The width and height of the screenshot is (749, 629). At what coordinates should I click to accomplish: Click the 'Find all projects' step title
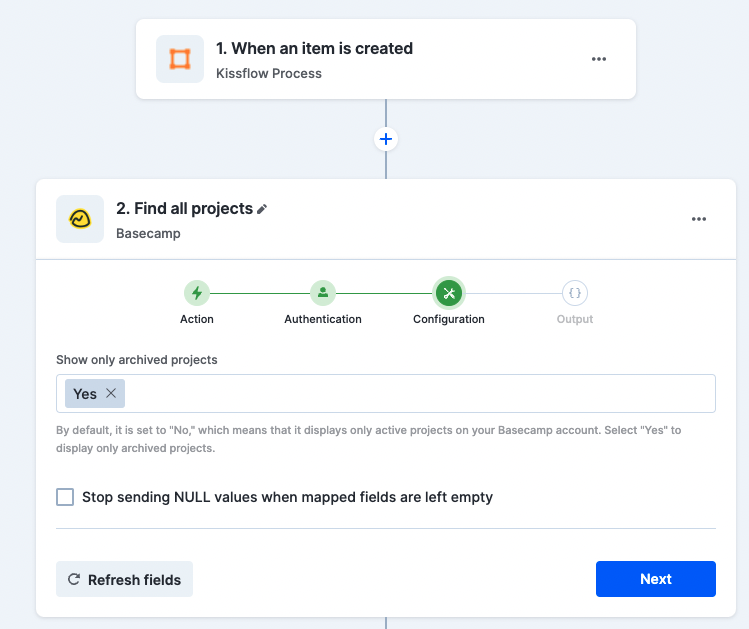(x=184, y=209)
